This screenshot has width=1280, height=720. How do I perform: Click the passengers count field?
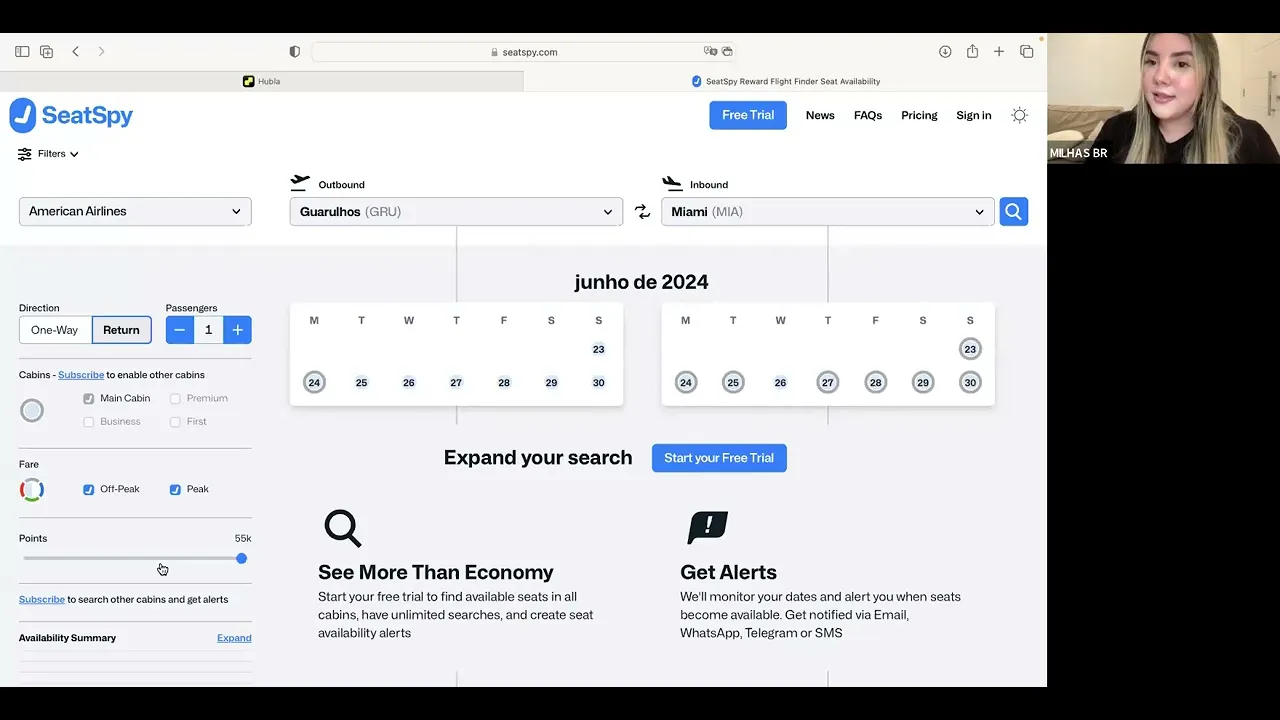[208, 330]
